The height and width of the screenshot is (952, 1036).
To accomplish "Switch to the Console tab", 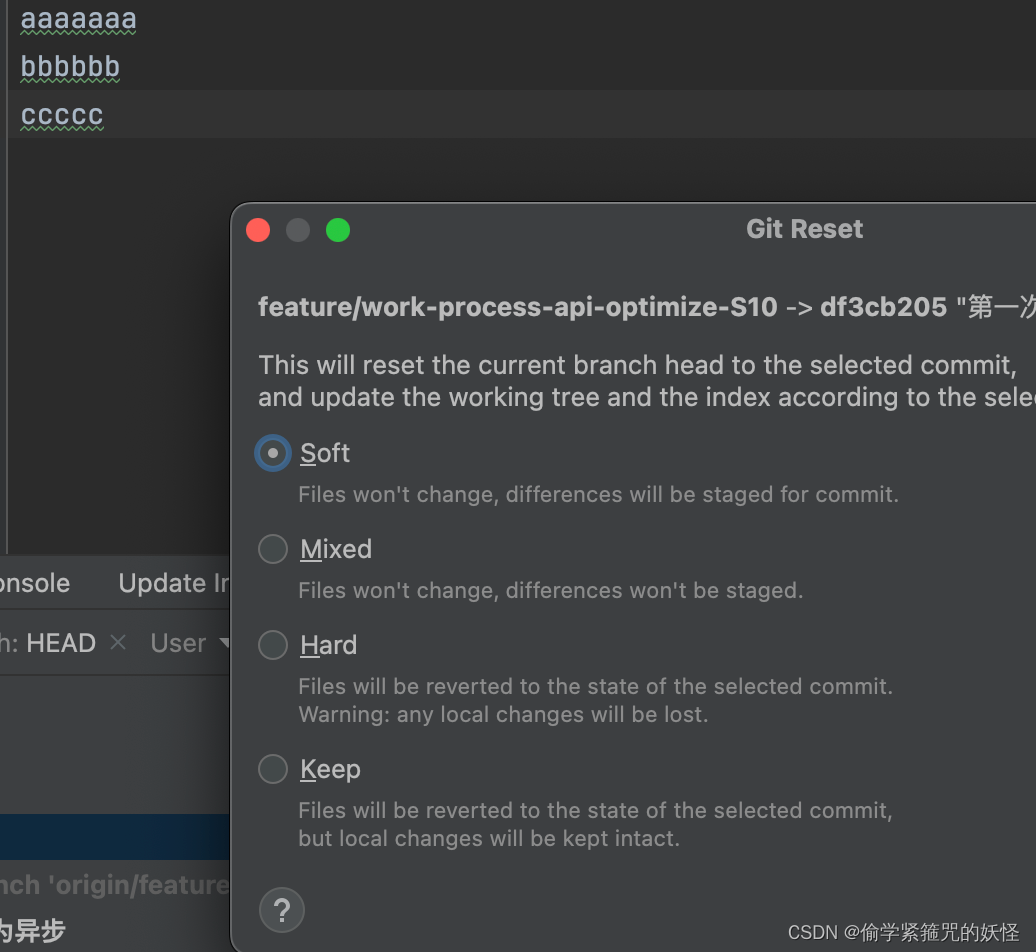I will click(34, 583).
